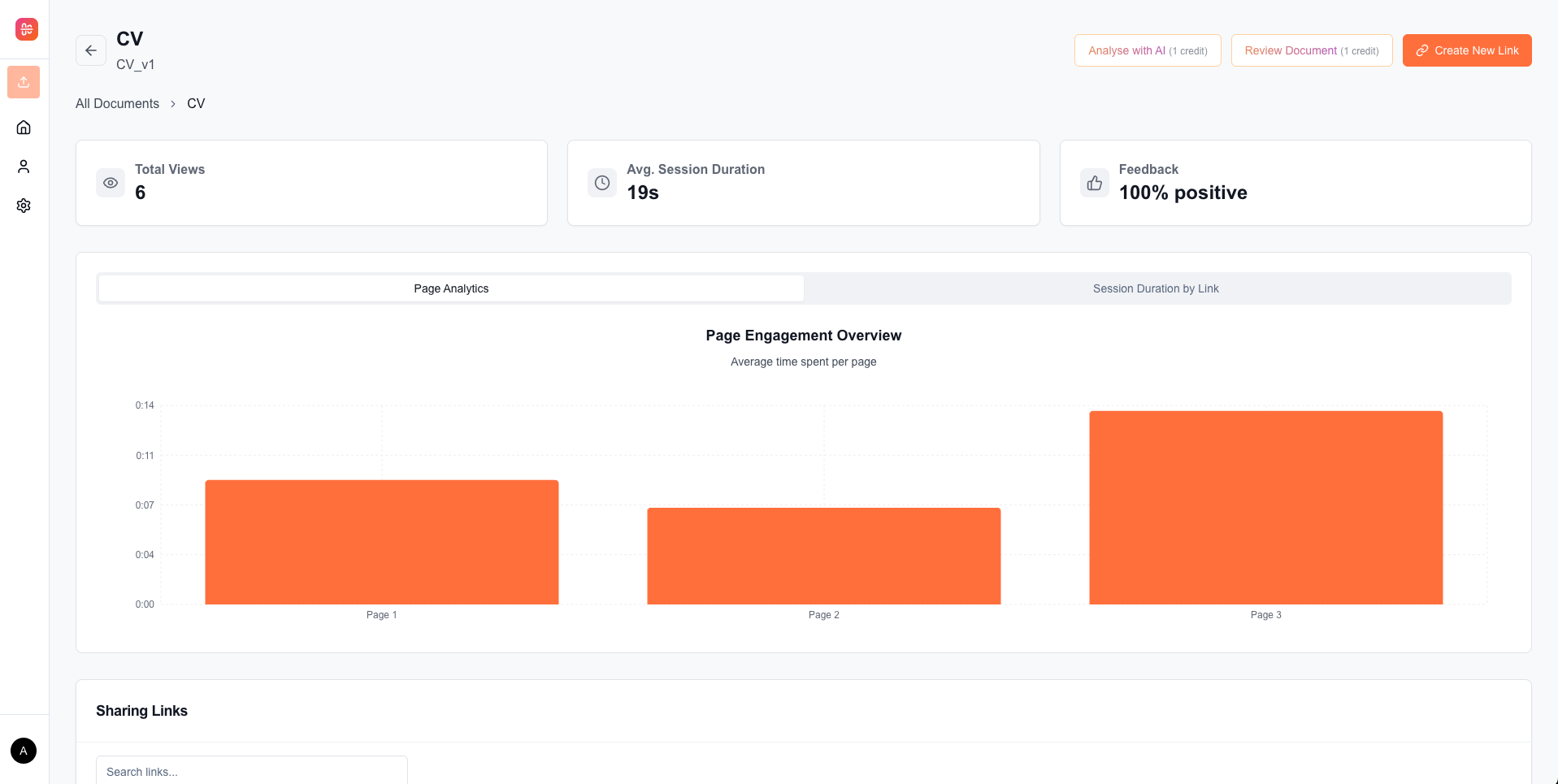Open the profile icon in the sidebar
This screenshot has height=784, width=1558.
click(x=24, y=167)
